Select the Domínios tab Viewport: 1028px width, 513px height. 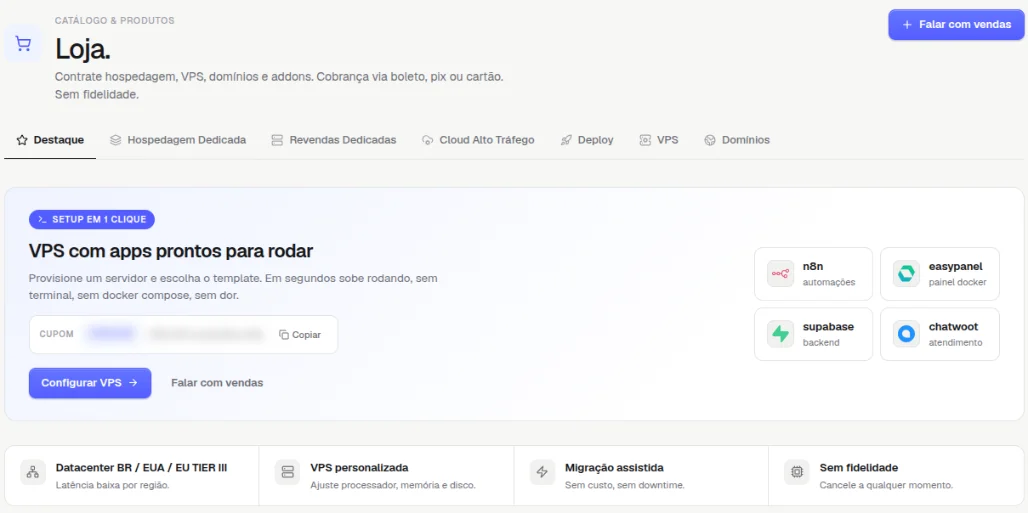[737, 140]
